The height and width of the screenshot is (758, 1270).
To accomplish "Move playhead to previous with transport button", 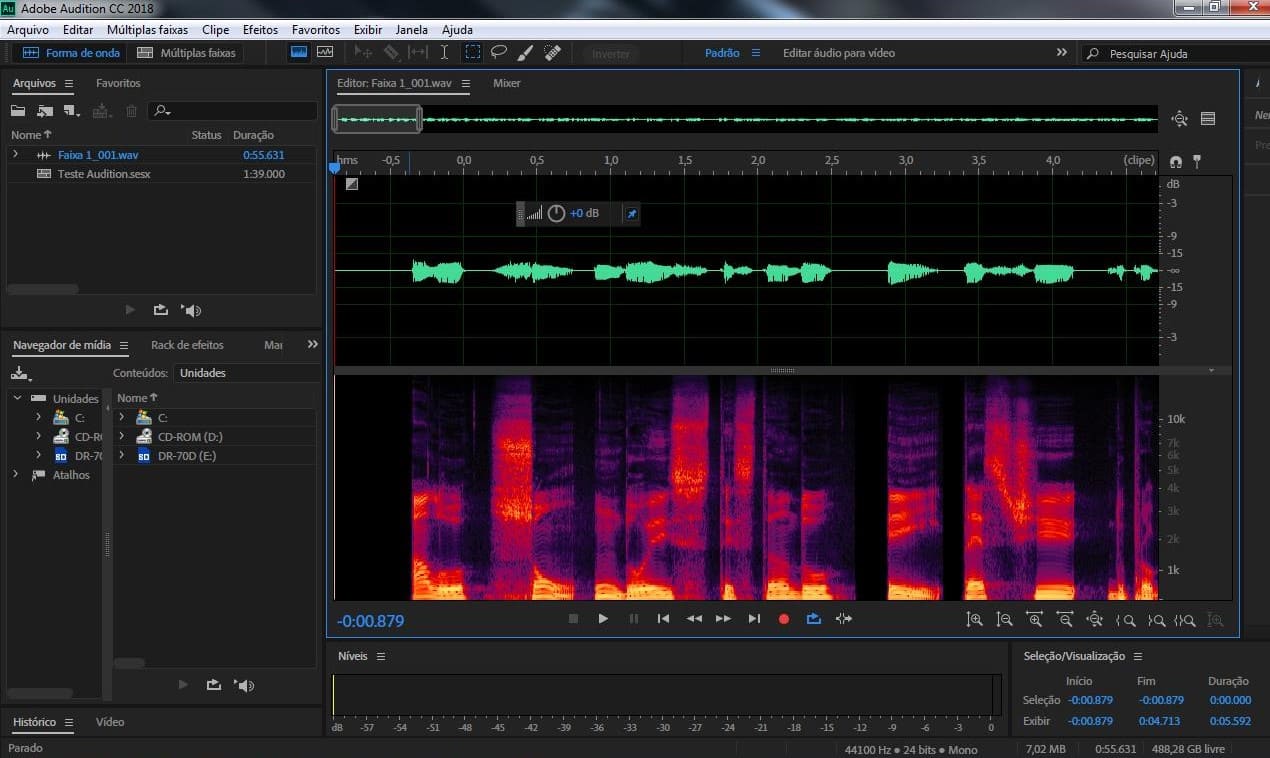I will pyautogui.click(x=663, y=619).
